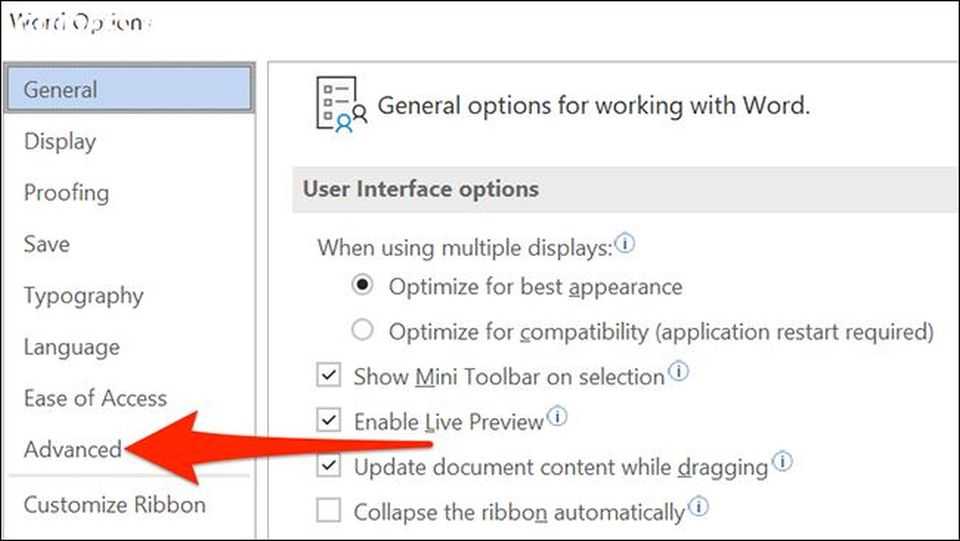Uncheck Update document content while dragging
The image size is (960, 541).
(x=329, y=466)
